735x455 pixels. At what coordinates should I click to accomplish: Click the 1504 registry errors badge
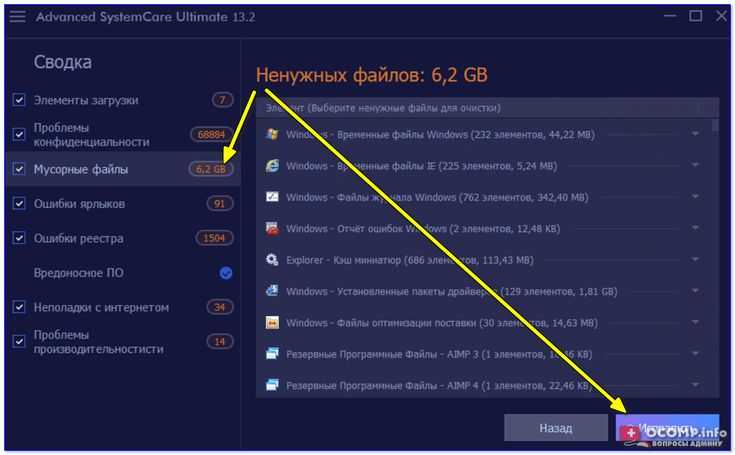point(214,238)
